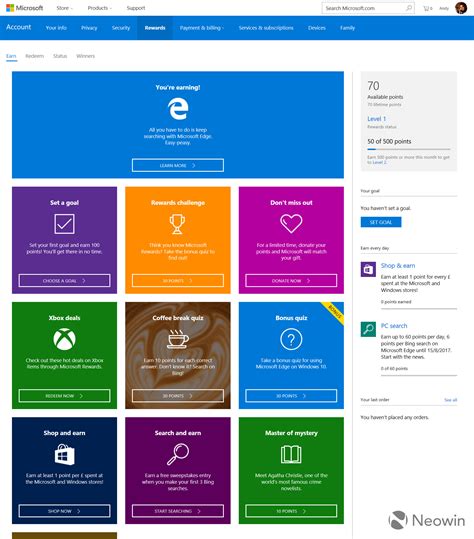Open the shopping cart icon

click(427, 8)
